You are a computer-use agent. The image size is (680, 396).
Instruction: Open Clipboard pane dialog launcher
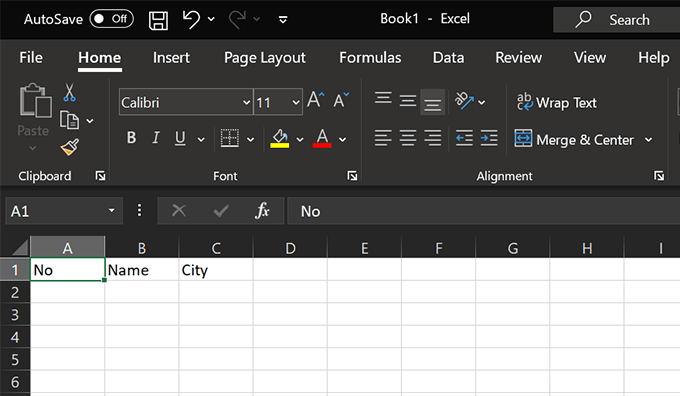click(x=101, y=176)
